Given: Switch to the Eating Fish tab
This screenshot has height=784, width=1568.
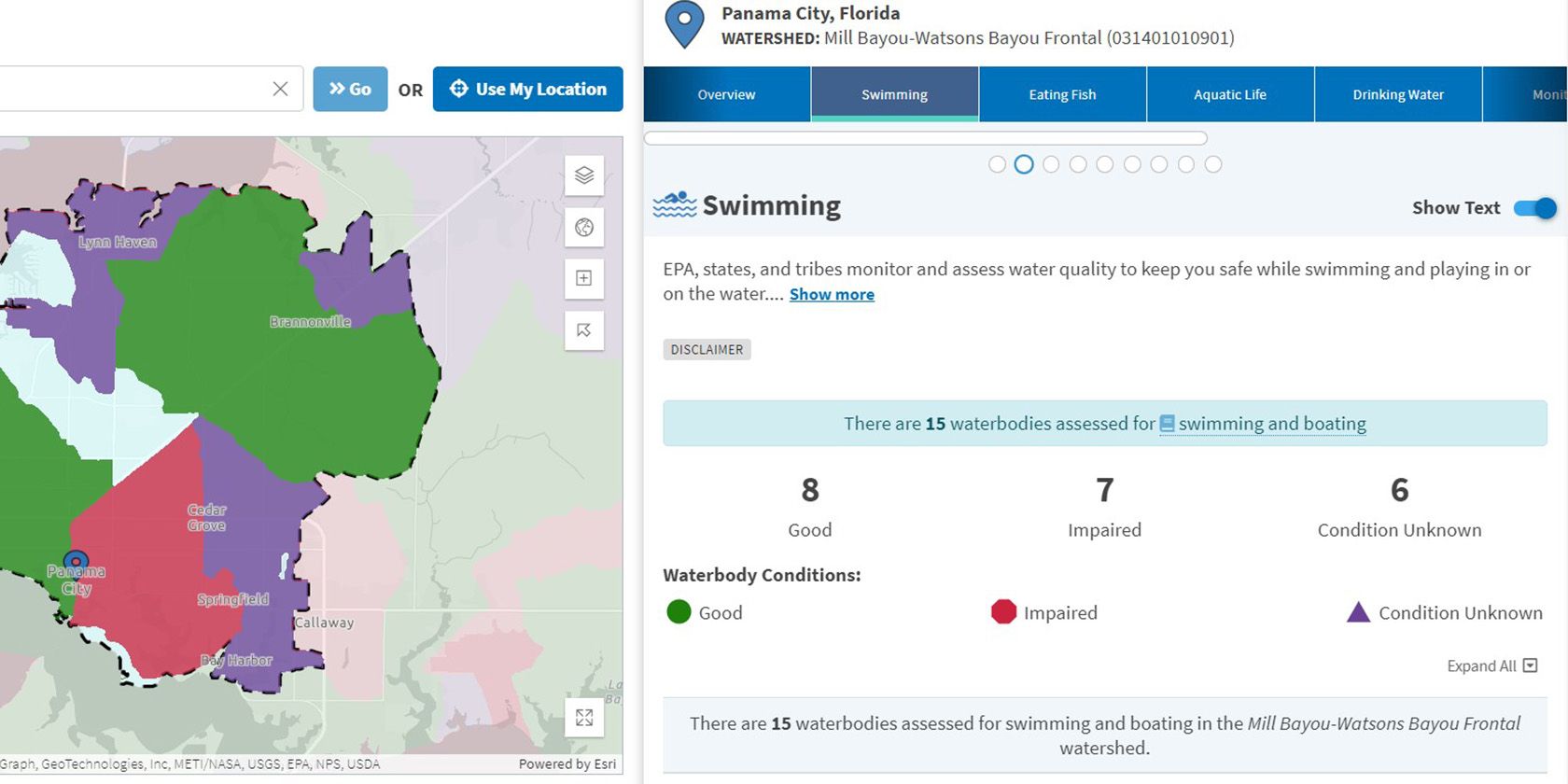Looking at the screenshot, I should point(1062,94).
